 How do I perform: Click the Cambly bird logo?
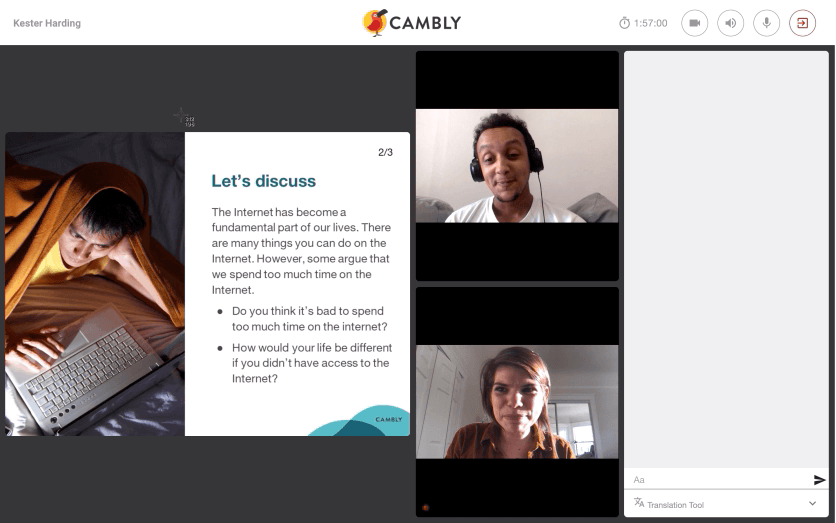375,22
